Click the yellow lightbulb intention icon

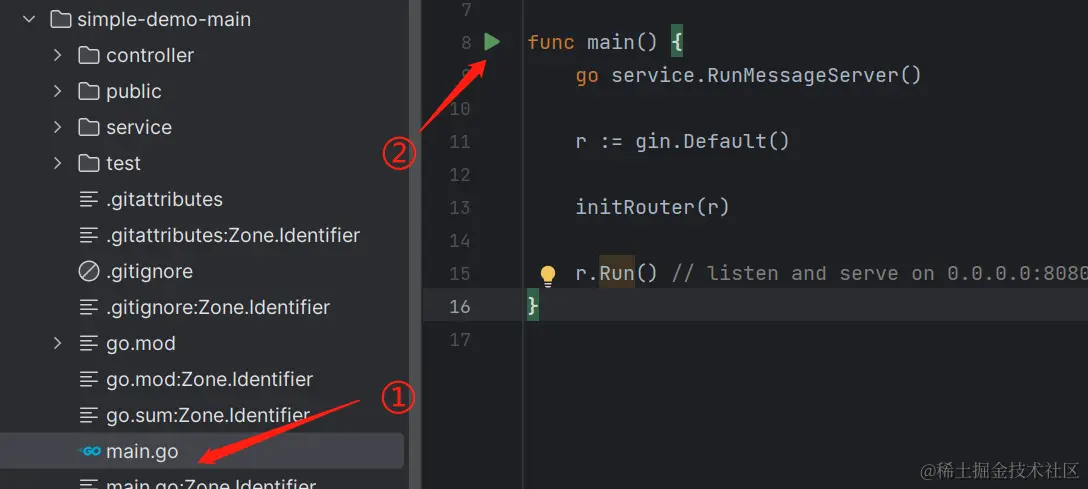click(x=547, y=275)
